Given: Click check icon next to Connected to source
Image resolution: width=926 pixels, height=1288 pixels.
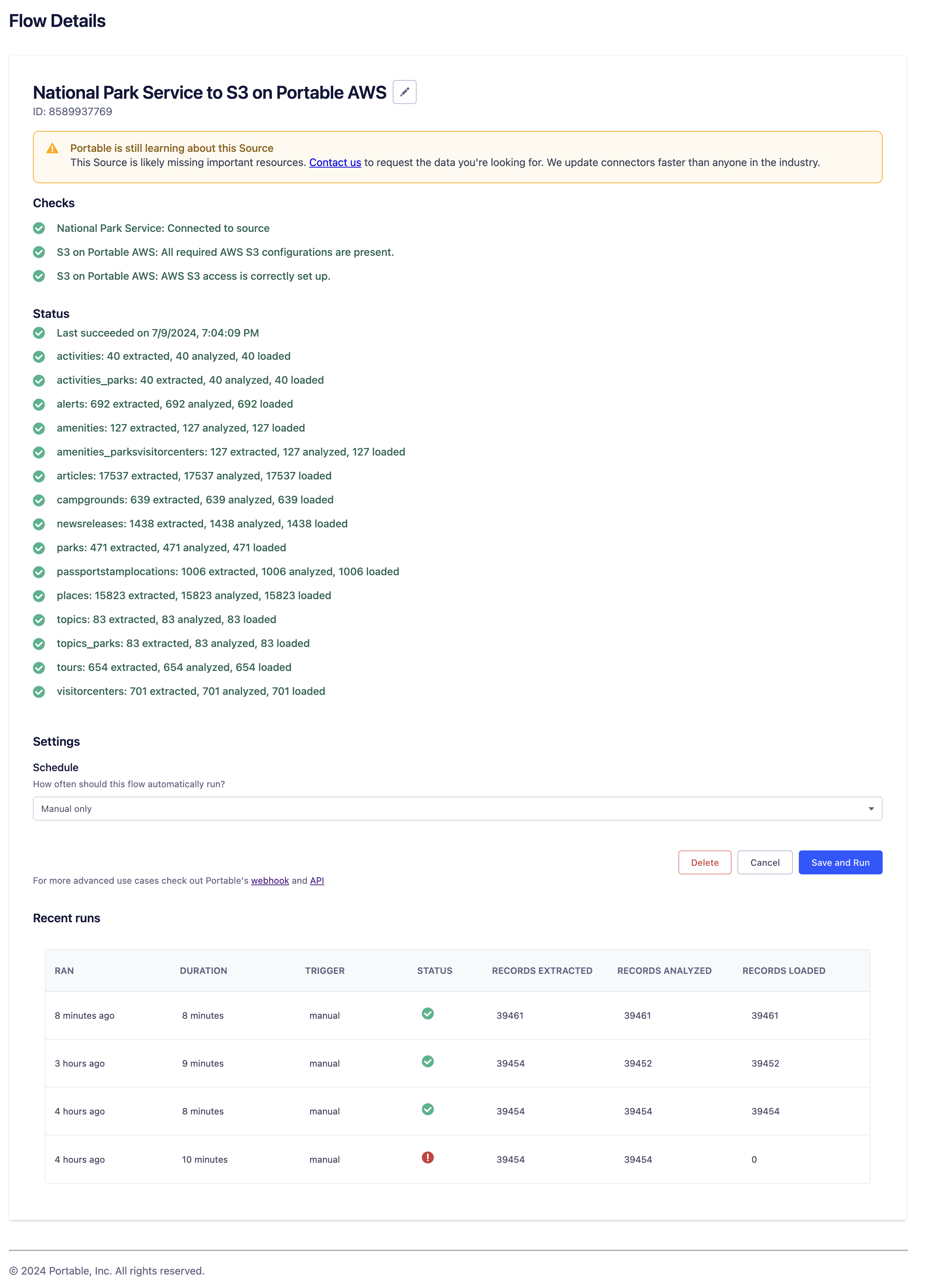Looking at the screenshot, I should click(39, 228).
